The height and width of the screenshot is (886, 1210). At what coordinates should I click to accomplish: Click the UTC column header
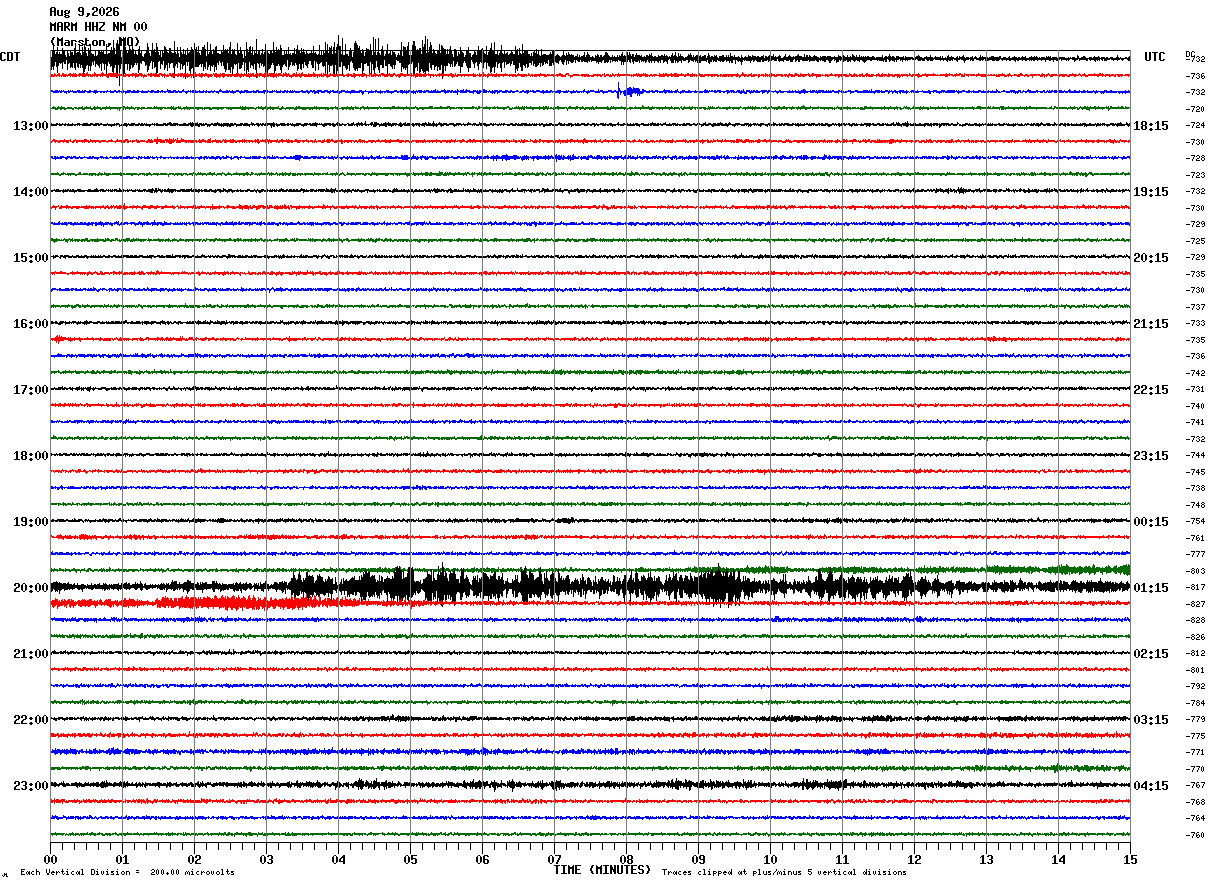1155,57
